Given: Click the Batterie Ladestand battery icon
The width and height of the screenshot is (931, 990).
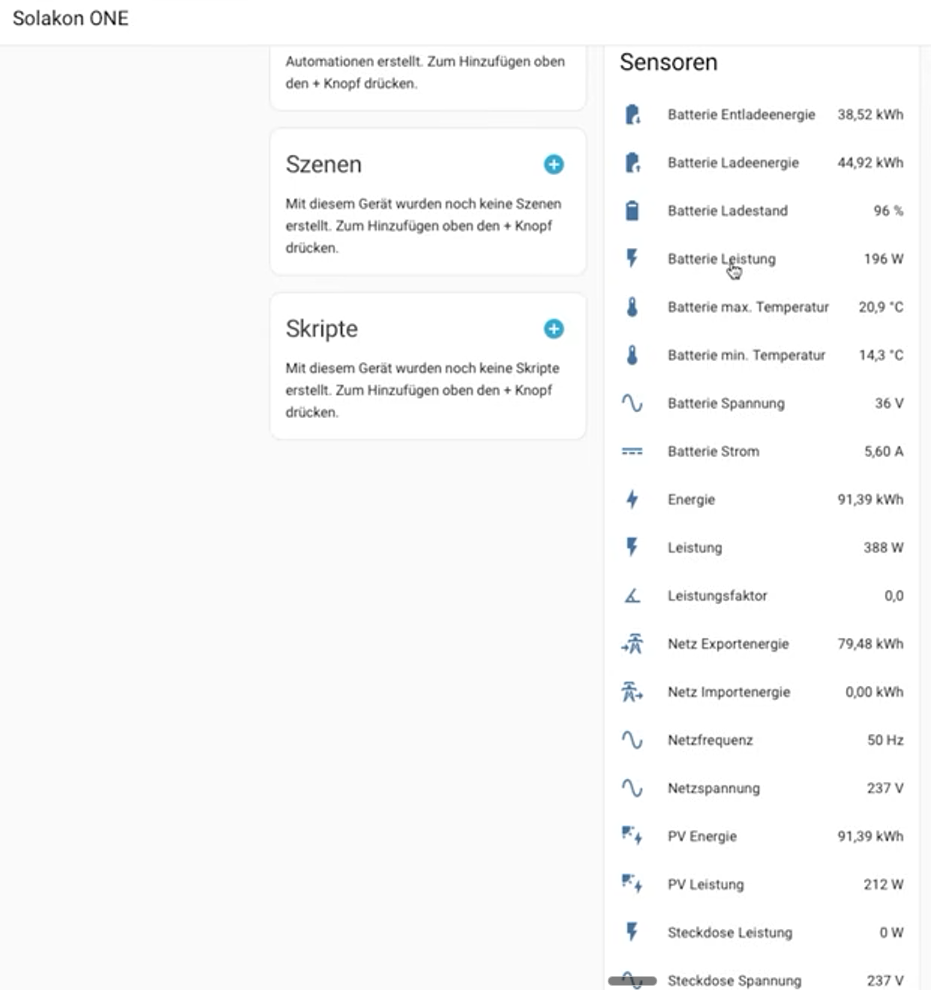Looking at the screenshot, I should 632,211.
